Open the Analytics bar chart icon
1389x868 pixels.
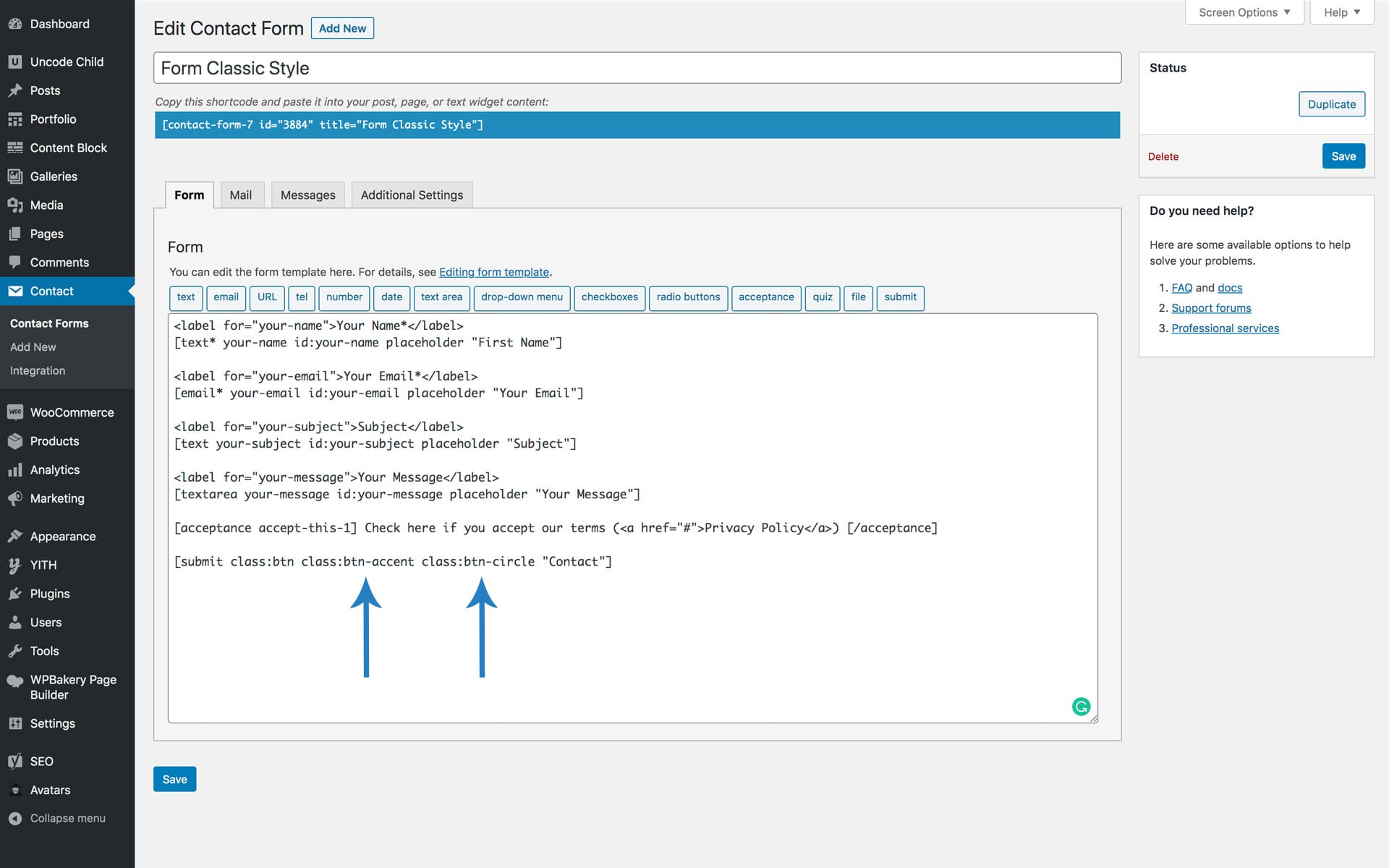coord(15,470)
